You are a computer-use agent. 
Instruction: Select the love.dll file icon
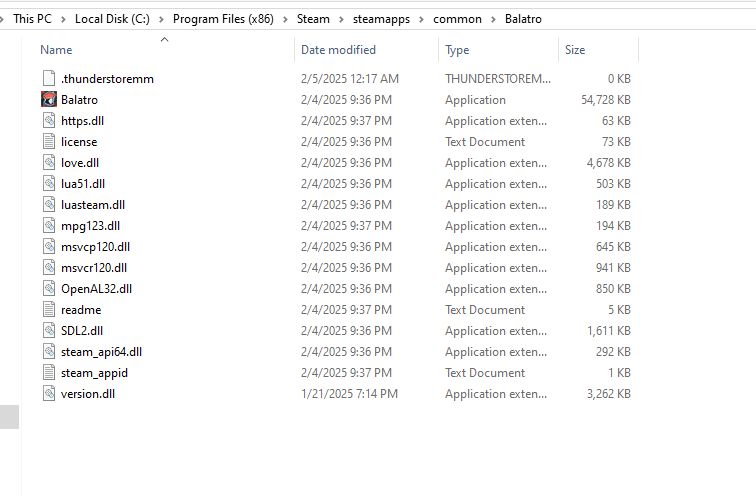coord(49,162)
